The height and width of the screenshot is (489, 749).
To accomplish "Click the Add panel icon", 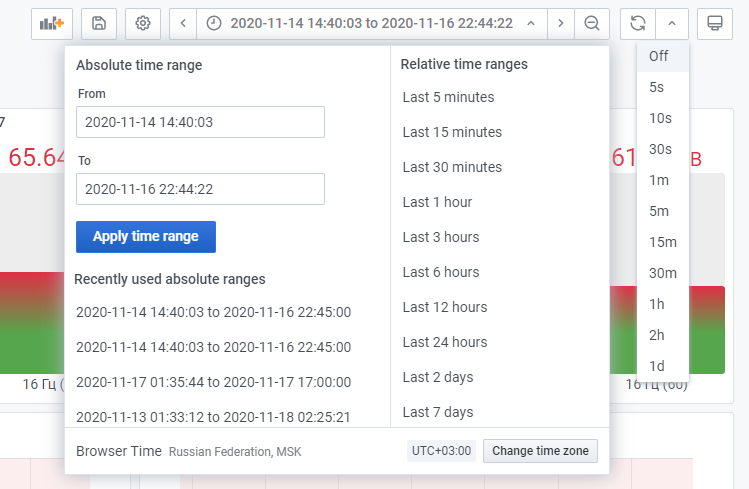I will pos(51,23).
